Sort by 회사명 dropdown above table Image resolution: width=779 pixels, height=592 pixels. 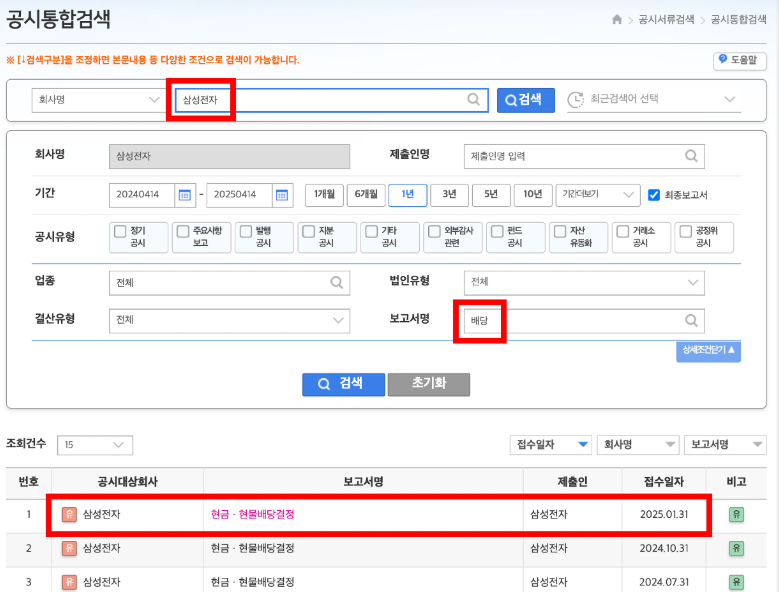tap(638, 444)
